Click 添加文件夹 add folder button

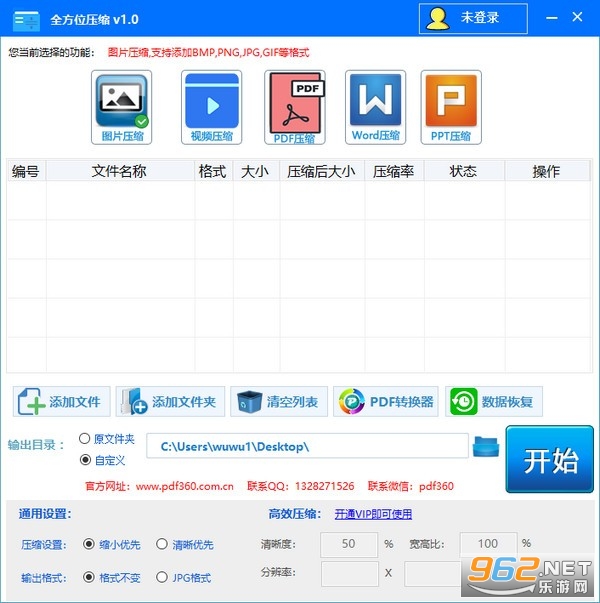click(x=170, y=401)
